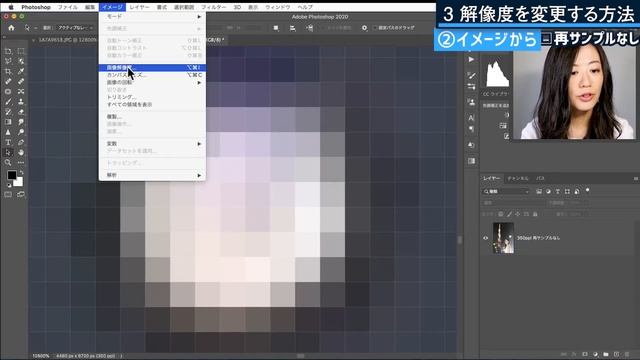Viewport: 640px width, 360px height.
Task: Expand the 変数 submenu
Action: point(152,144)
